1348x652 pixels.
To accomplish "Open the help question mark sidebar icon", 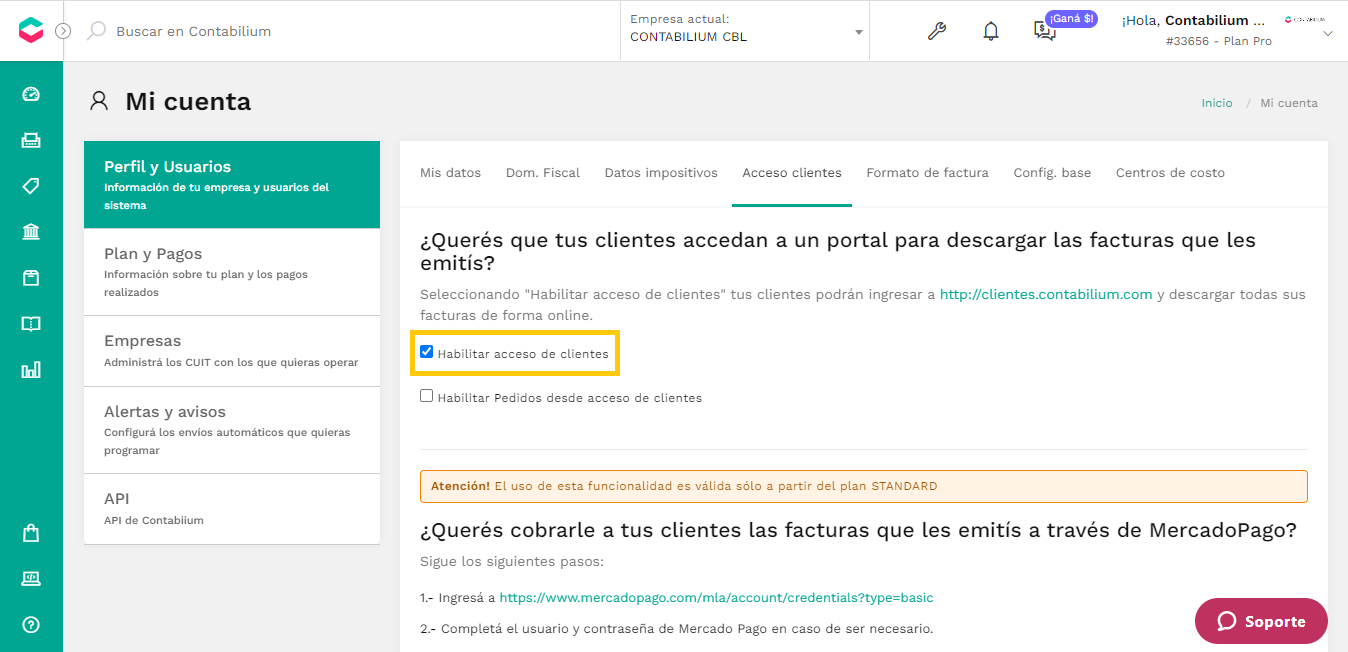I will coord(31,625).
